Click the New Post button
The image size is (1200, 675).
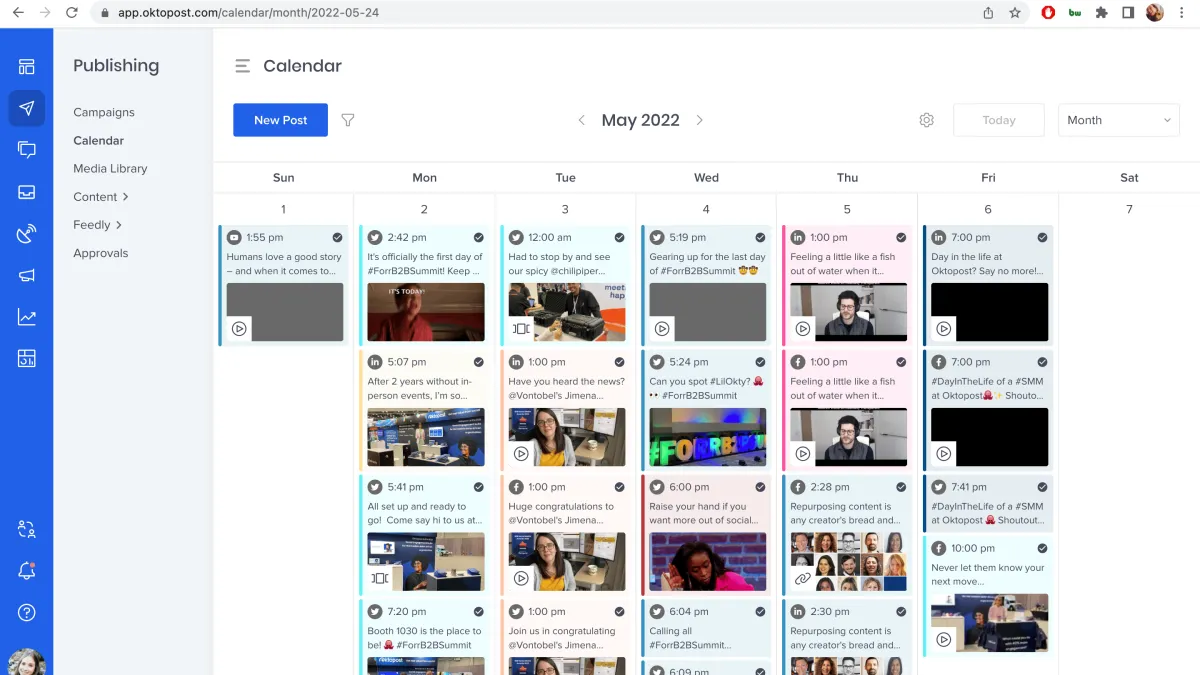click(x=280, y=119)
